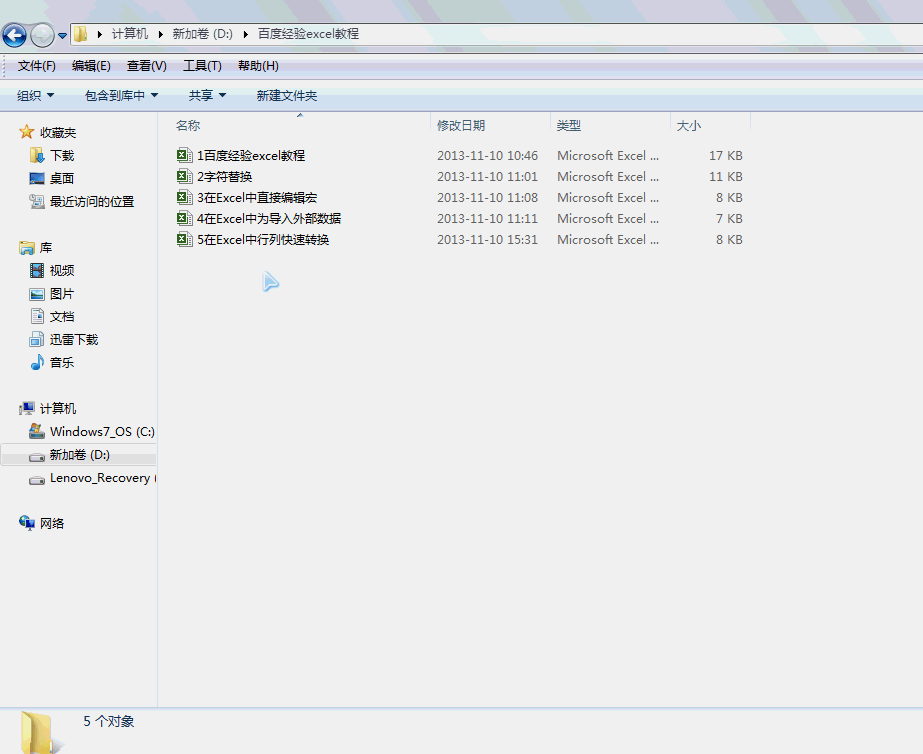
Task: Click the Excel icon of 5在Excel中行列快速转换
Action: point(184,240)
